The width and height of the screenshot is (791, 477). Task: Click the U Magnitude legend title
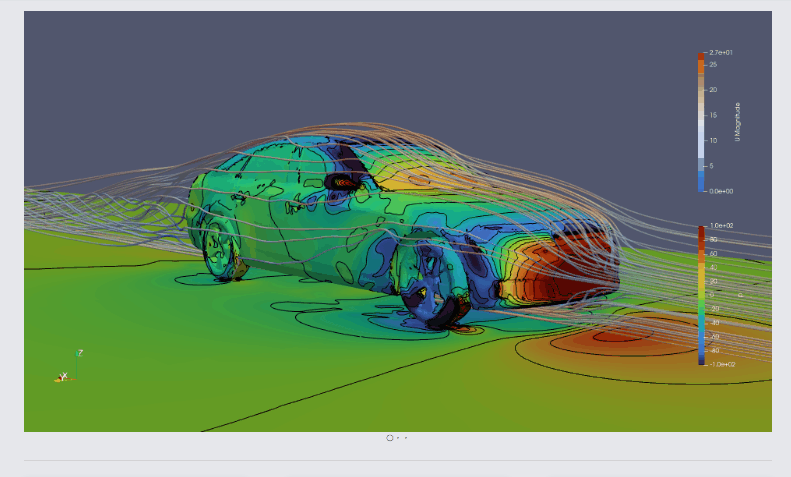coord(738,121)
